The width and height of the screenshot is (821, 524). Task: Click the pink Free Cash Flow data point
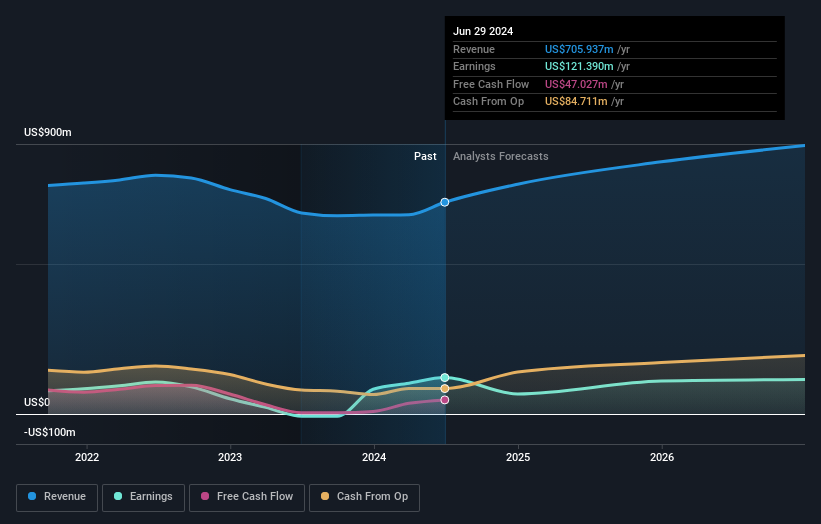(445, 400)
